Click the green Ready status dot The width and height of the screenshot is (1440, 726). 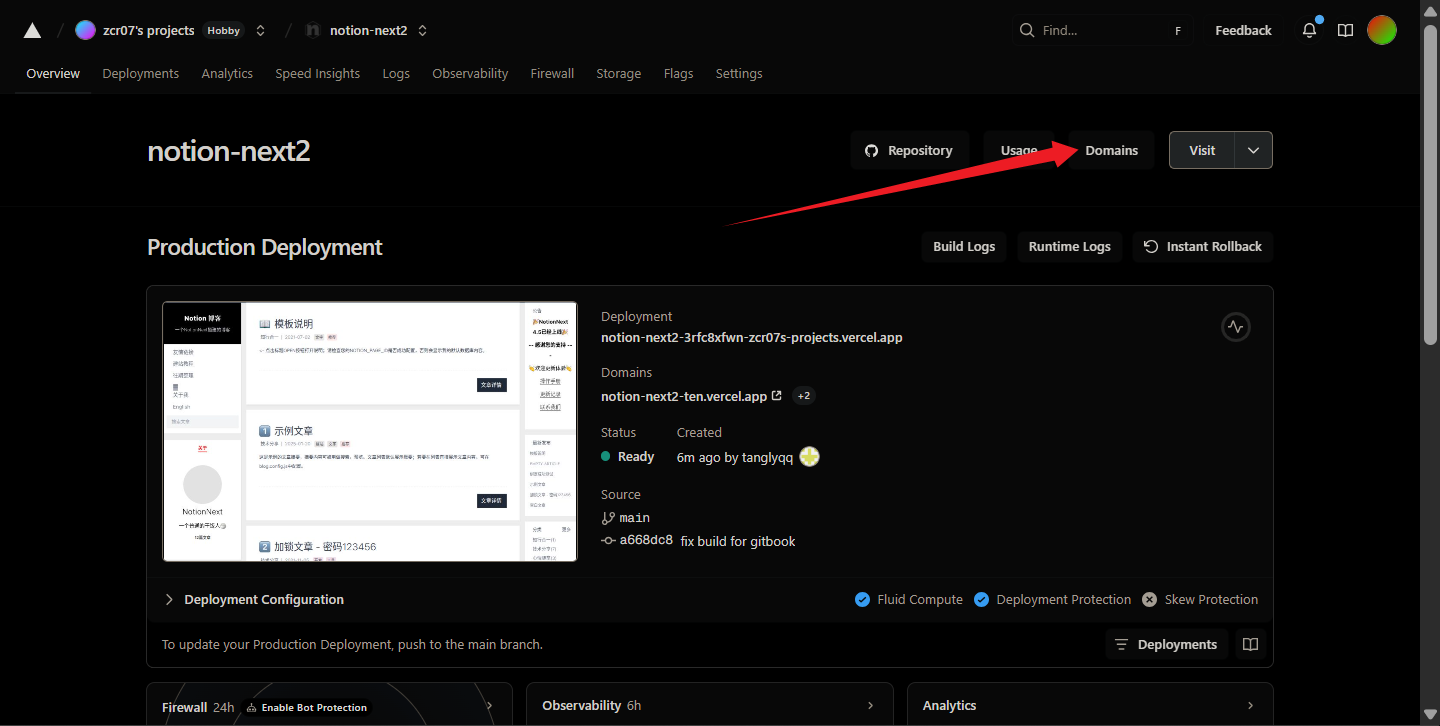[x=606, y=456]
